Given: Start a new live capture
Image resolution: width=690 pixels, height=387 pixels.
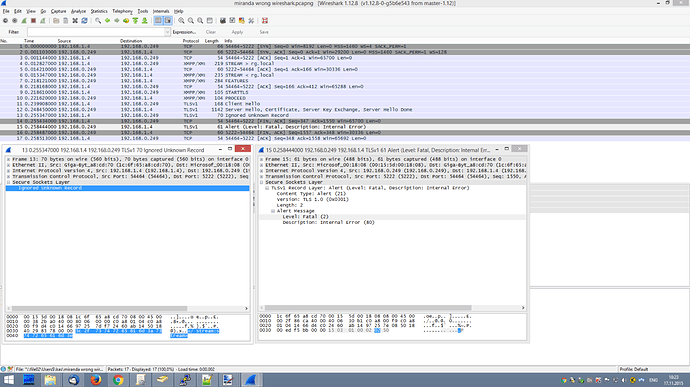Looking at the screenshot, I should (x=24, y=21).
